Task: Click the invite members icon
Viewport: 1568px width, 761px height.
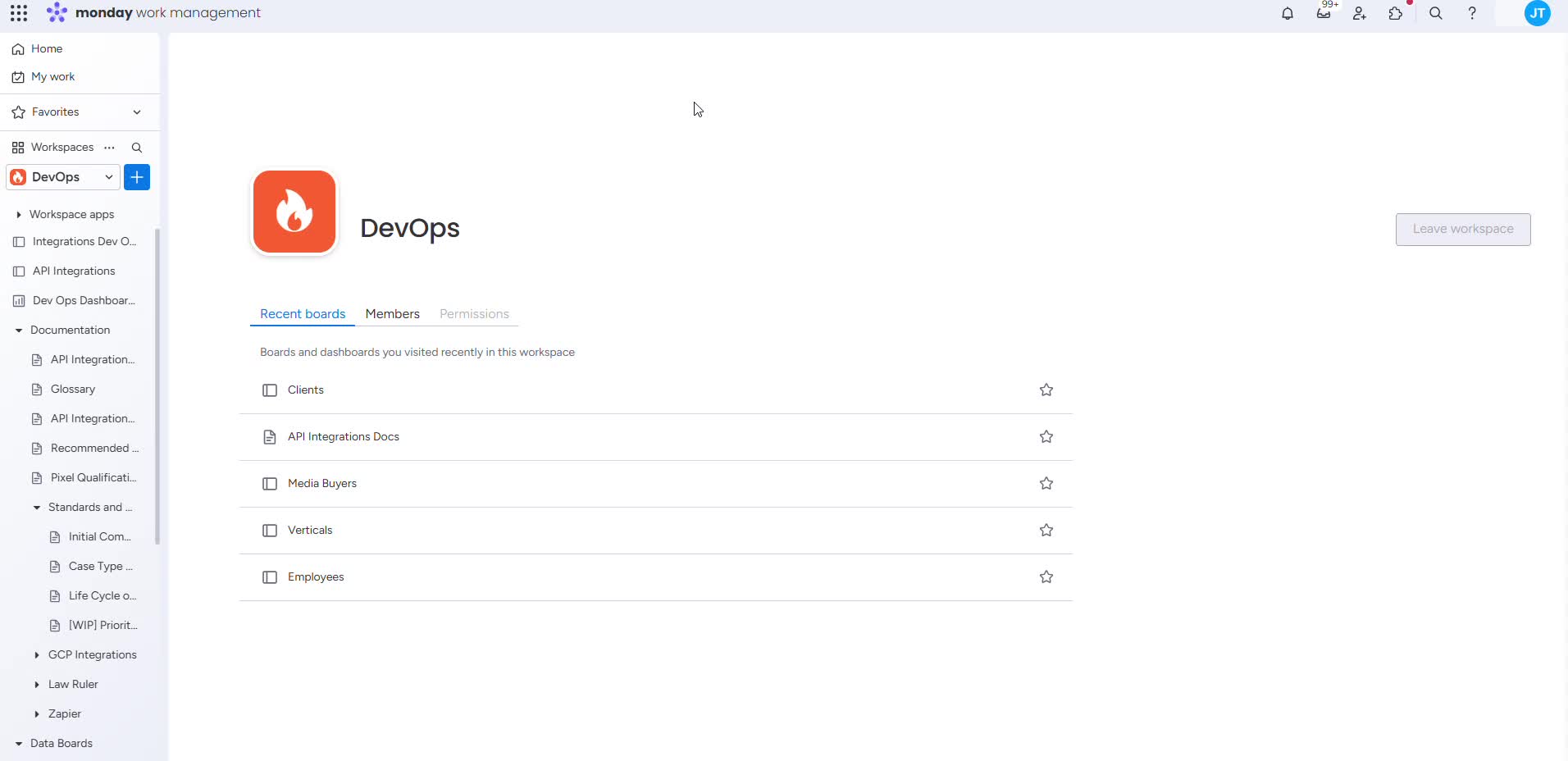Action: click(1360, 13)
